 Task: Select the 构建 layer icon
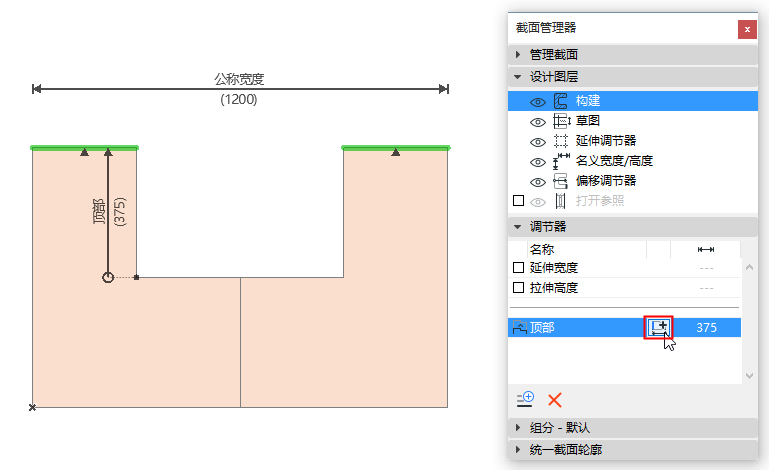(x=561, y=101)
